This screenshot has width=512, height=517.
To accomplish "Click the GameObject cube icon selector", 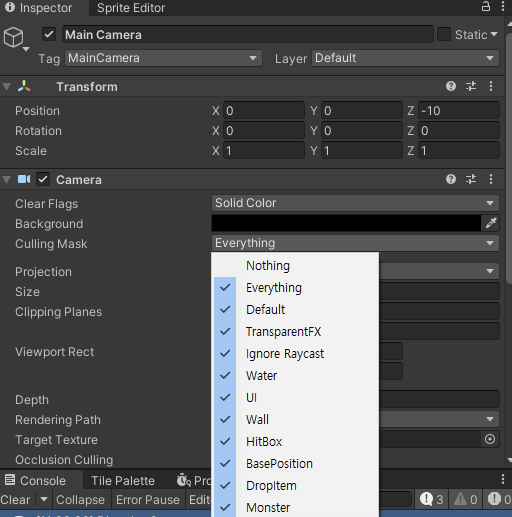I will [x=15, y=38].
